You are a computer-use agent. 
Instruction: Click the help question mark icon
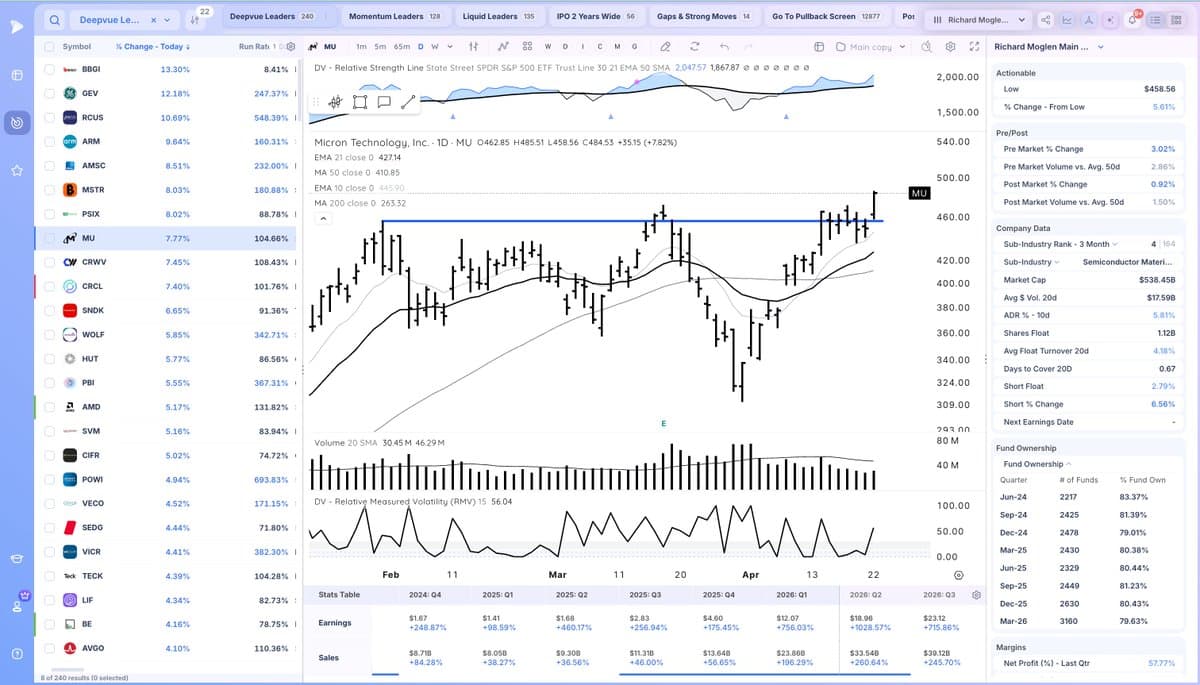pos(17,654)
